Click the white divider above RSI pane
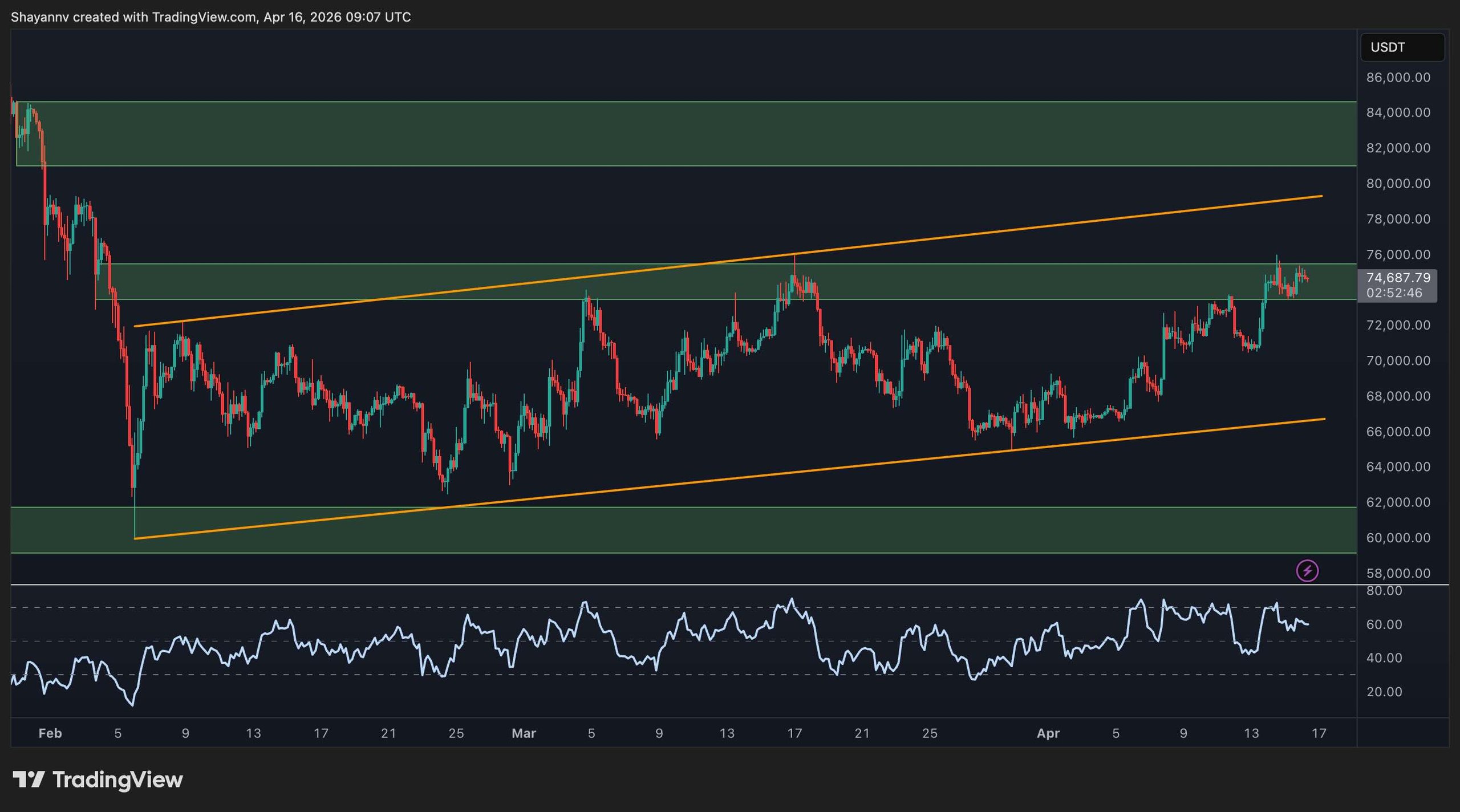 [684, 584]
